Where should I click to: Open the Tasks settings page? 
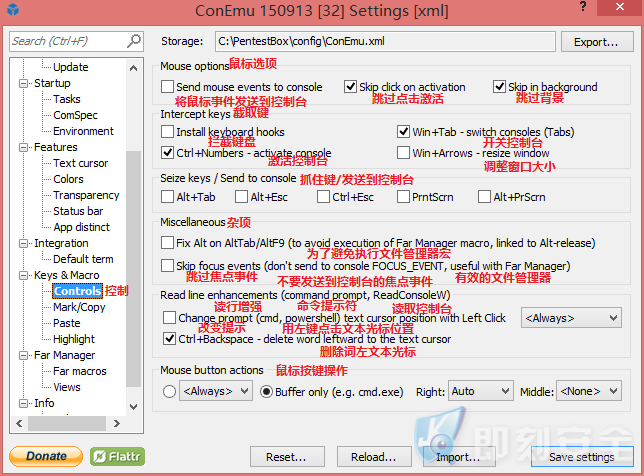[x=67, y=99]
